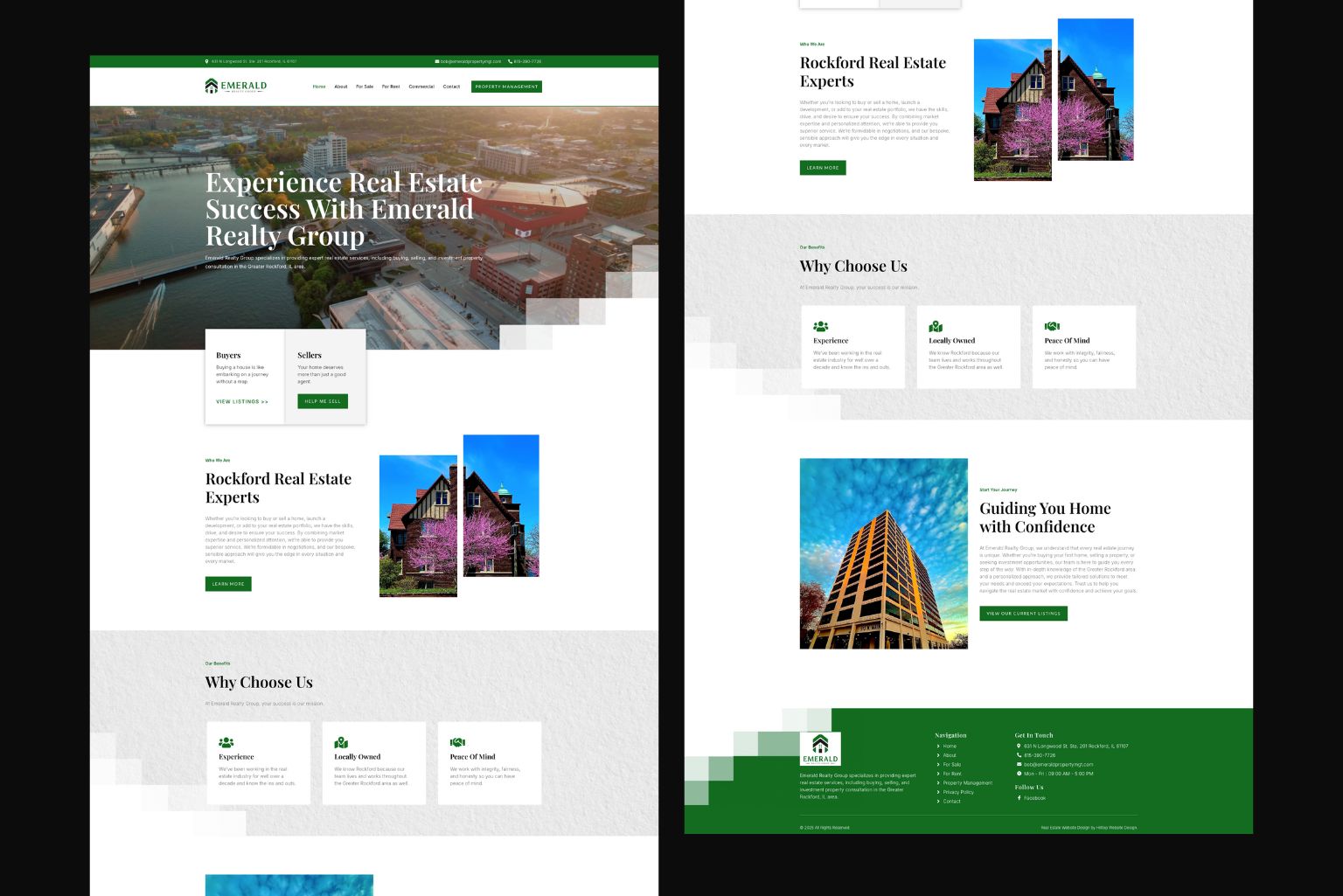This screenshot has width=1343, height=896.
Task: Click chevron beside footer For Sale link
Action: tap(938, 764)
